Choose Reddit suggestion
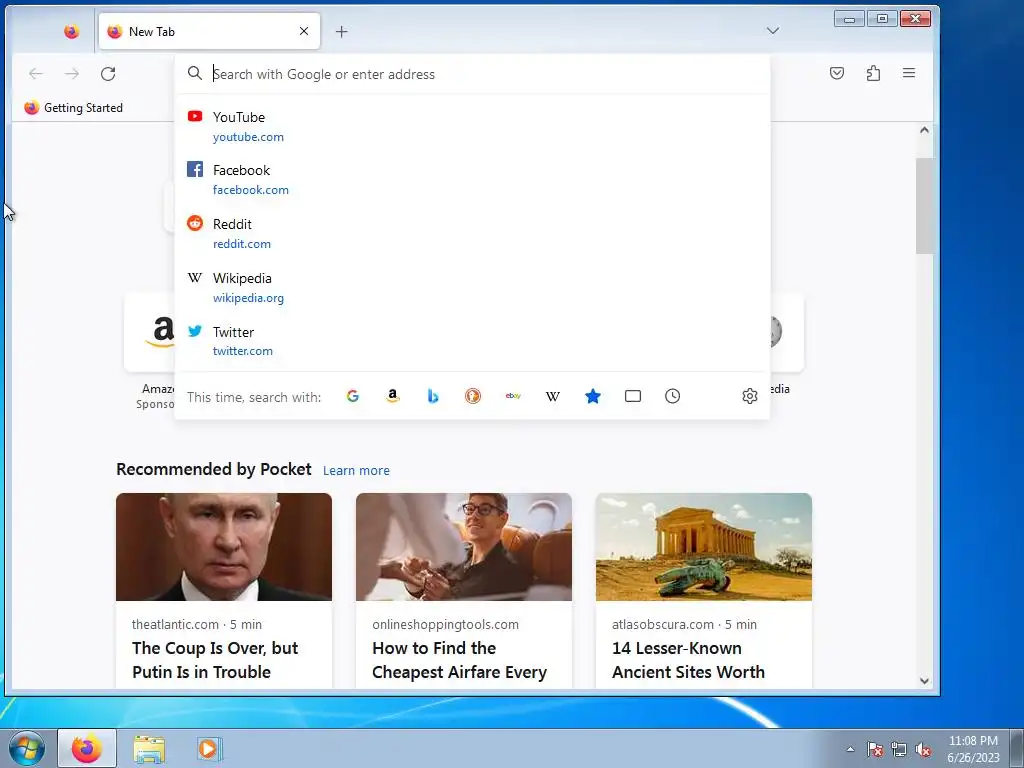The image size is (1024, 768). [472, 233]
